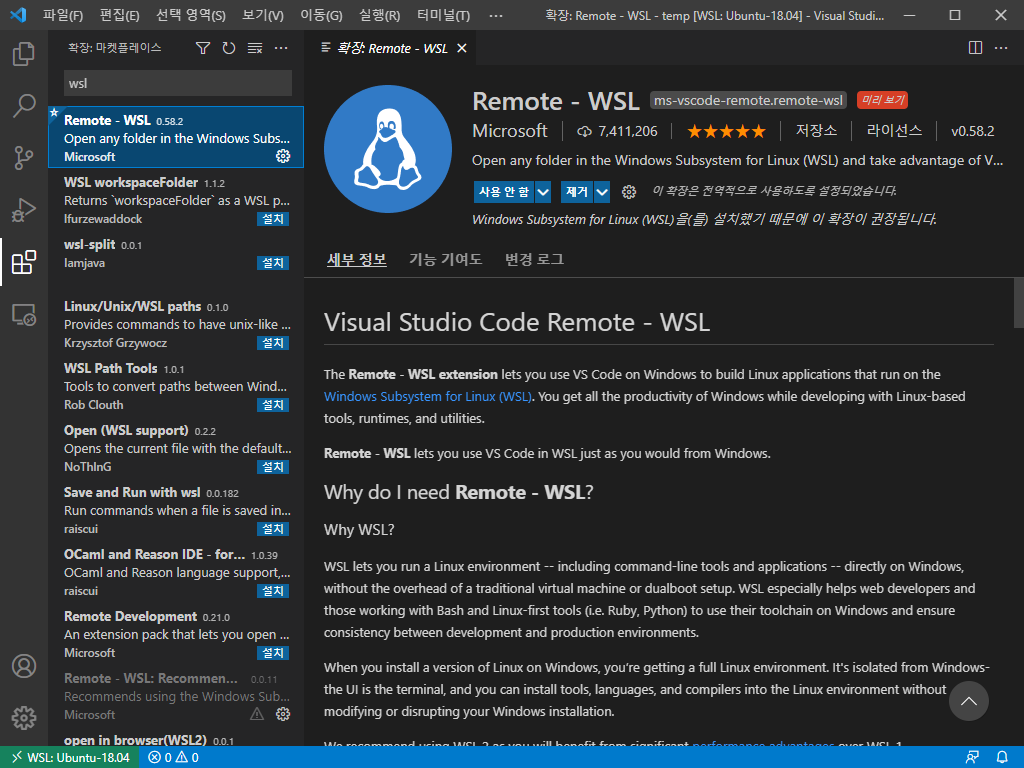The image size is (1024, 768).
Task: Install Open (WSL support) extension
Action: pyautogui.click(x=273, y=467)
